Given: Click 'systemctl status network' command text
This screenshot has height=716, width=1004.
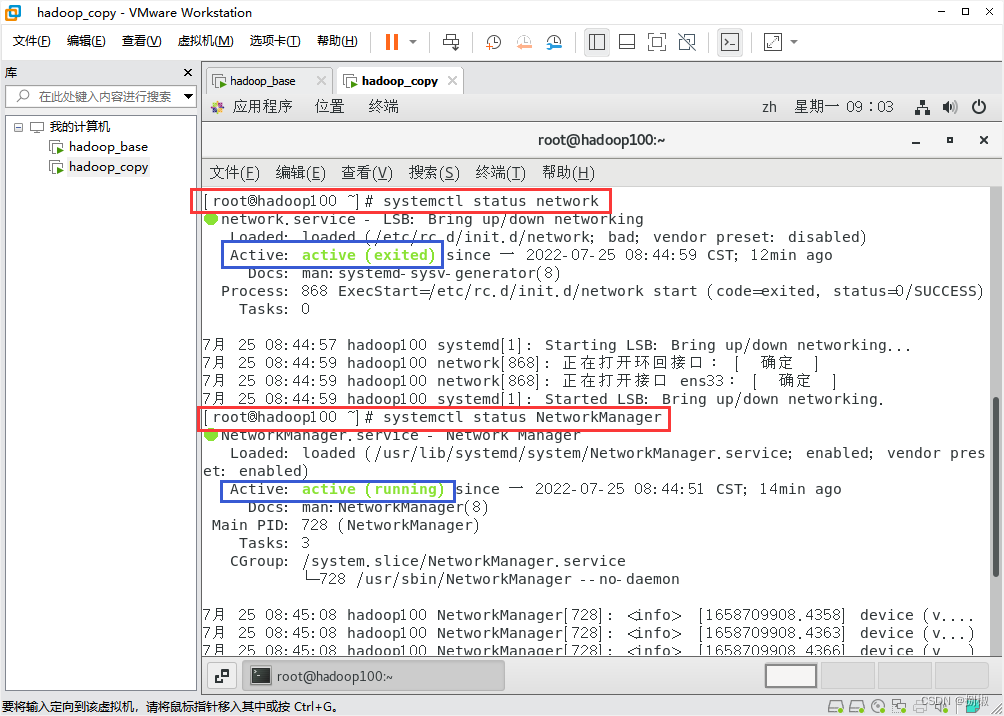Looking at the screenshot, I should 490,201.
